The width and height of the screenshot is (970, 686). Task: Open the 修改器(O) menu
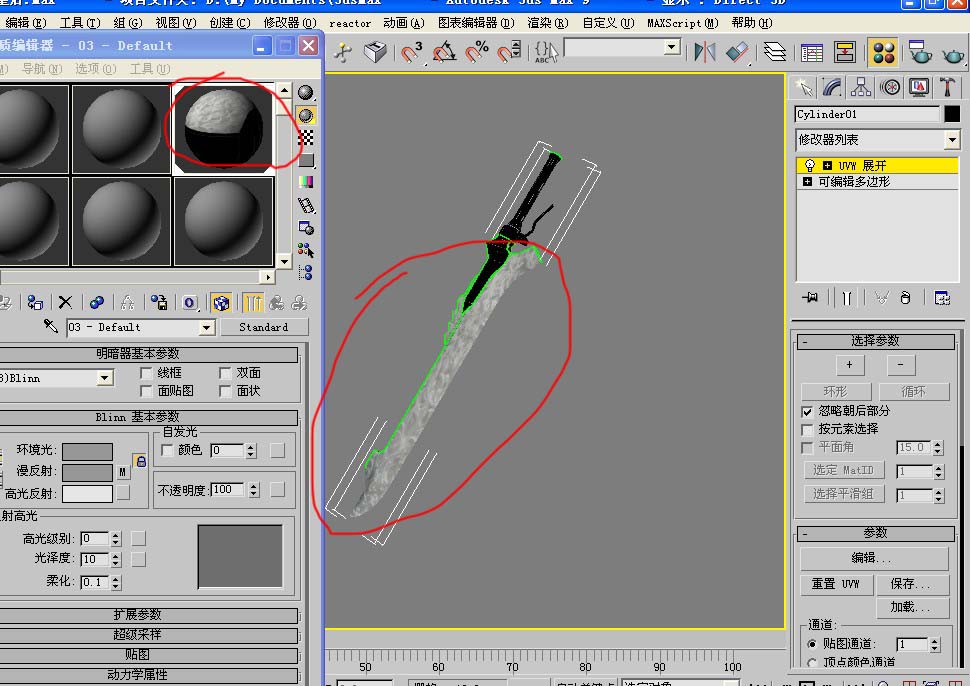(290, 23)
